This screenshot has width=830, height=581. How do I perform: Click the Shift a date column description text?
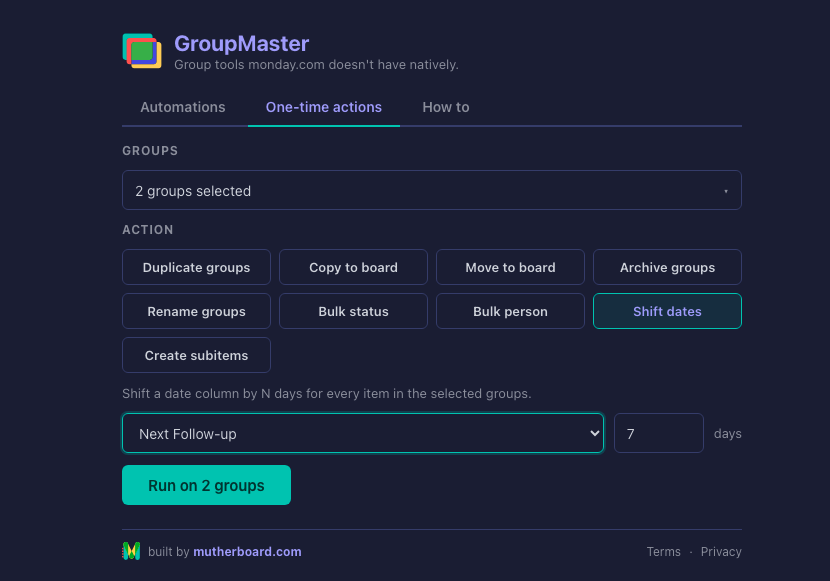coord(327,394)
